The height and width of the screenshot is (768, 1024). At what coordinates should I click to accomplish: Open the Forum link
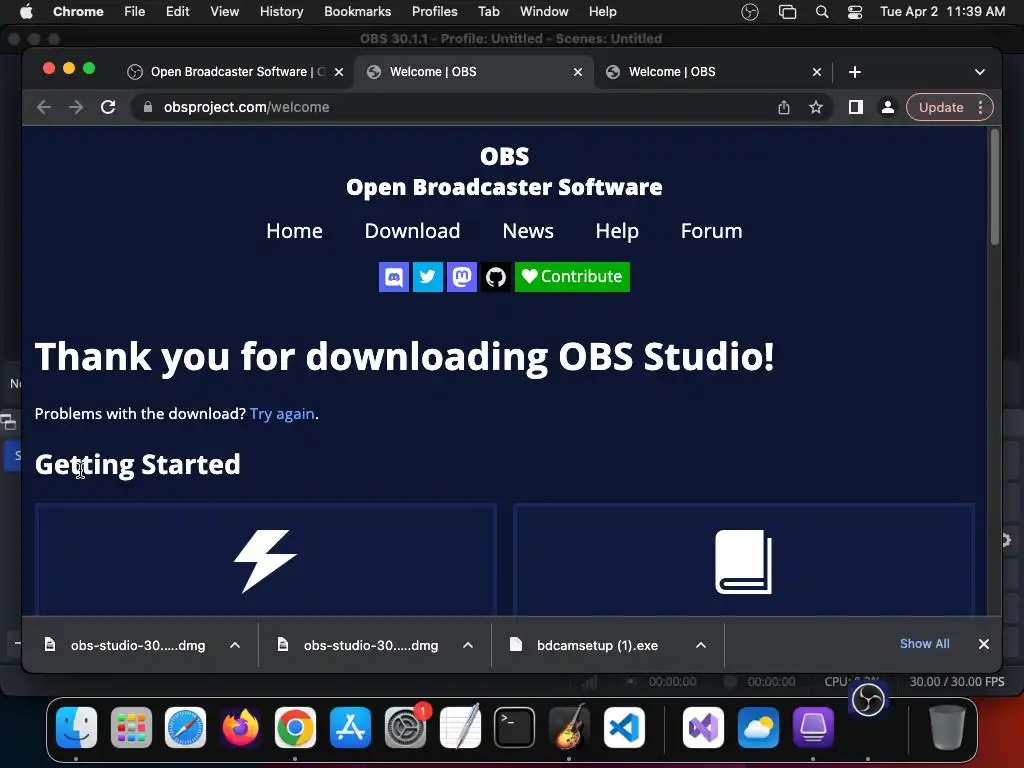tap(711, 231)
